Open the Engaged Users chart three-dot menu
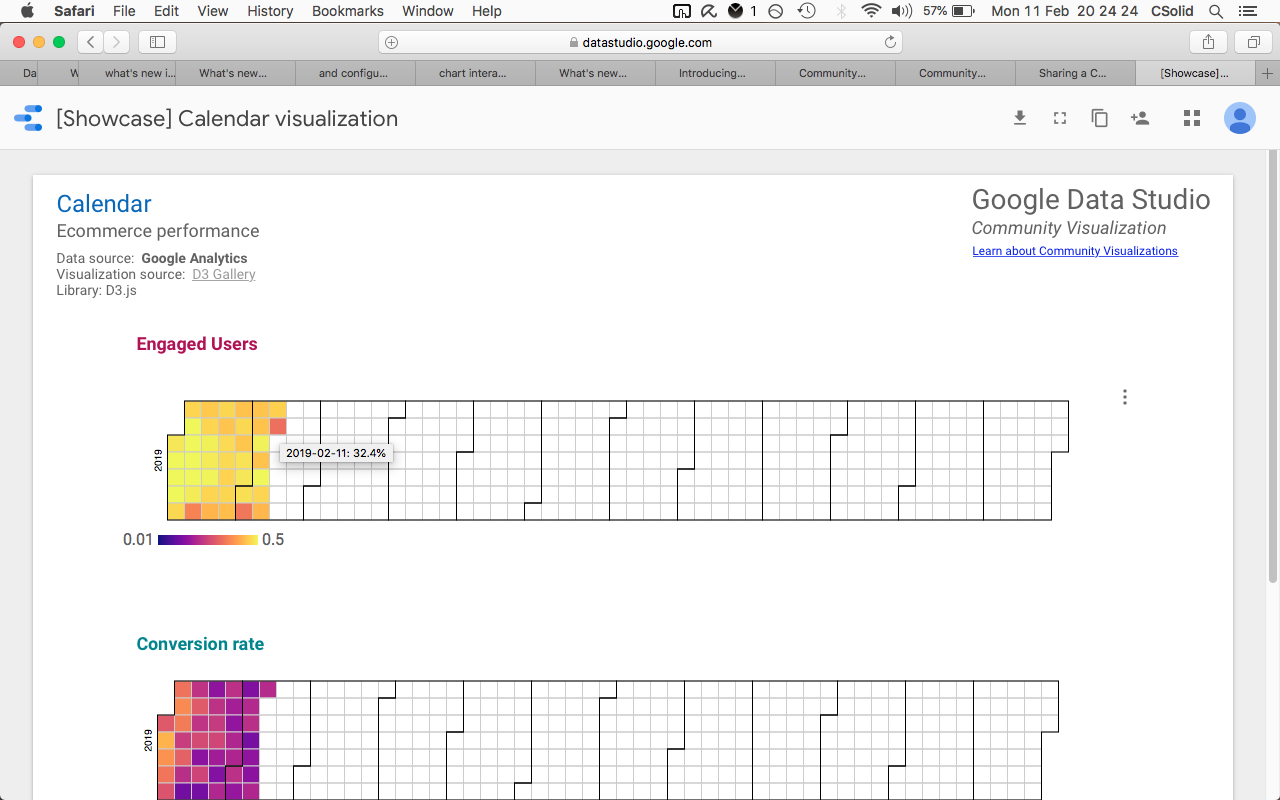Screen dimensions: 1280x800 1125,397
